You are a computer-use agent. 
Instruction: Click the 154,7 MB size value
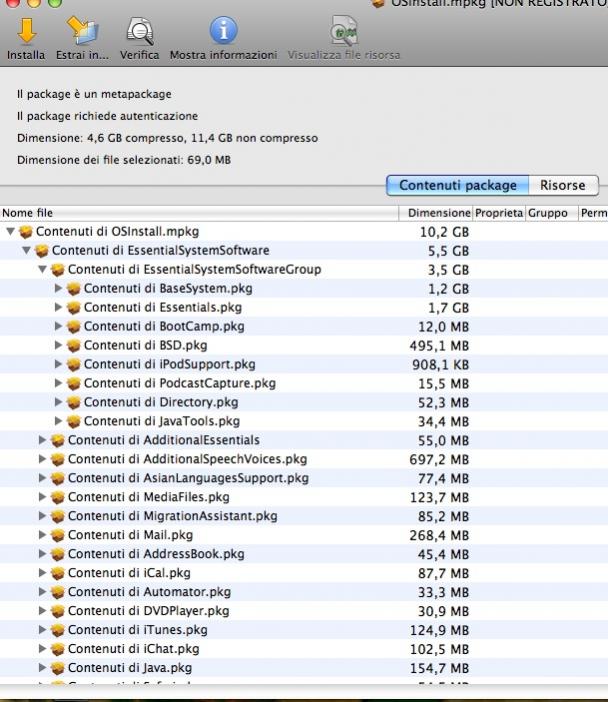pos(439,668)
